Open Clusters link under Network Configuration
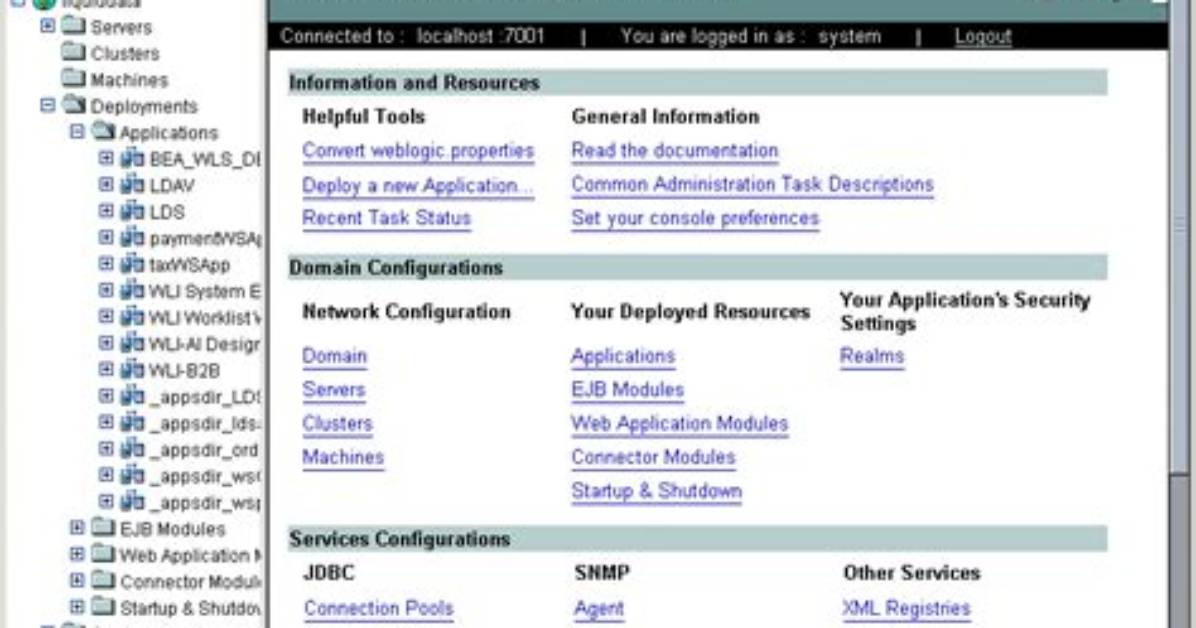The image size is (1196, 628). click(x=337, y=423)
